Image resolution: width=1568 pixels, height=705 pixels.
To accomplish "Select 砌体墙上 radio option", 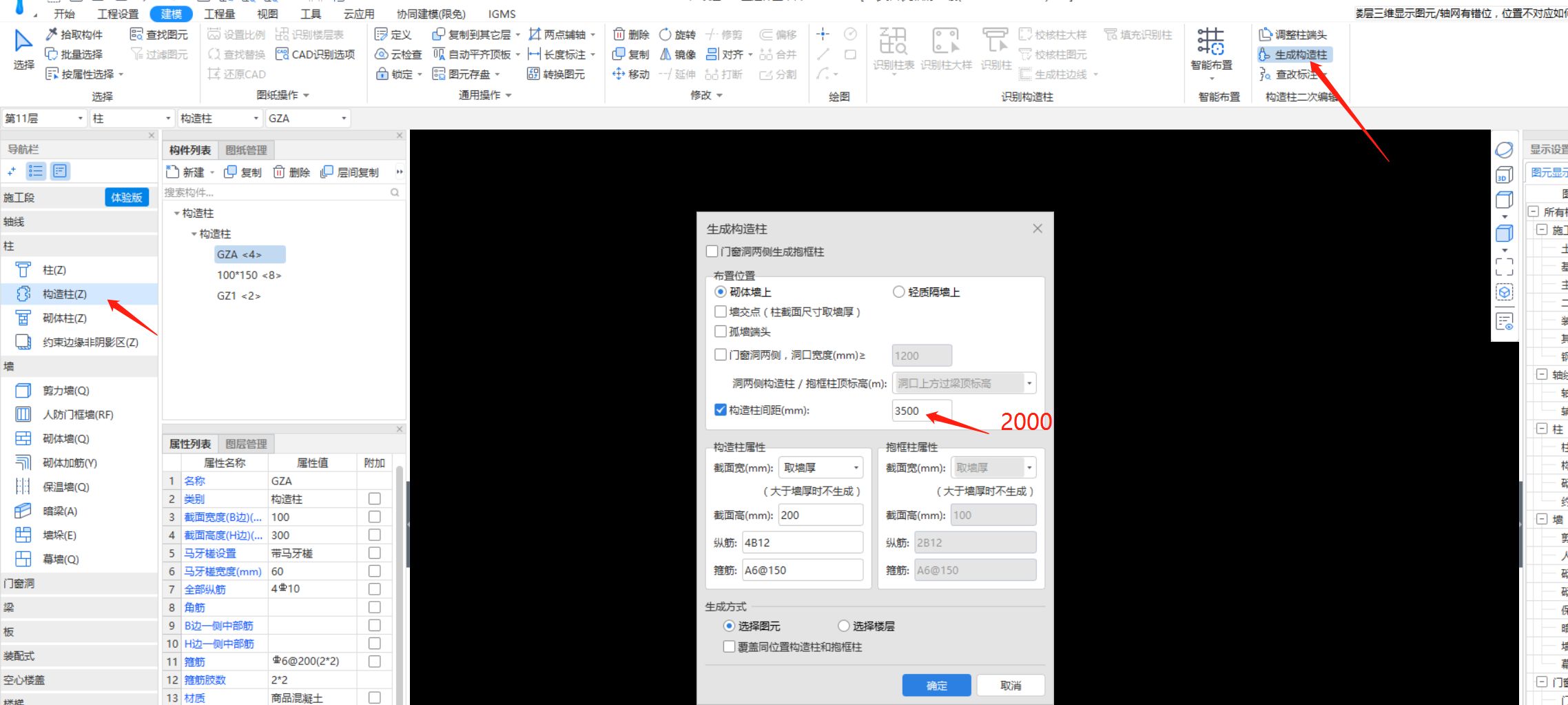I will click(721, 292).
